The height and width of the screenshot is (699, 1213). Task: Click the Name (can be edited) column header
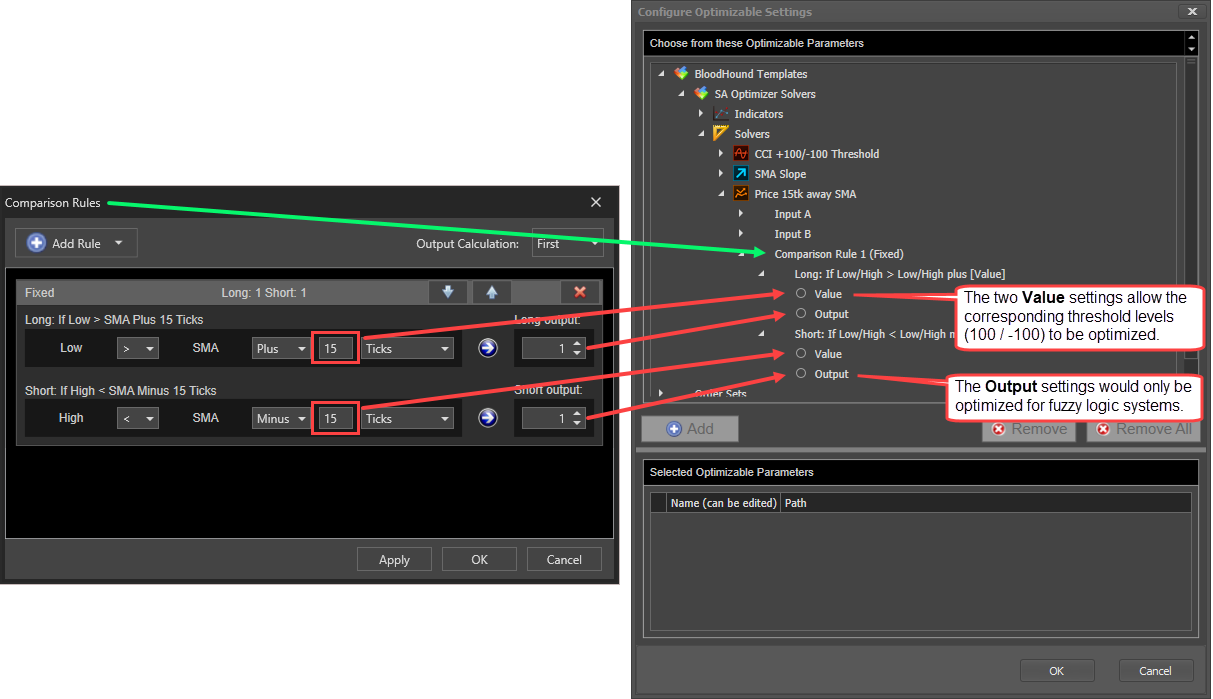[x=723, y=503]
